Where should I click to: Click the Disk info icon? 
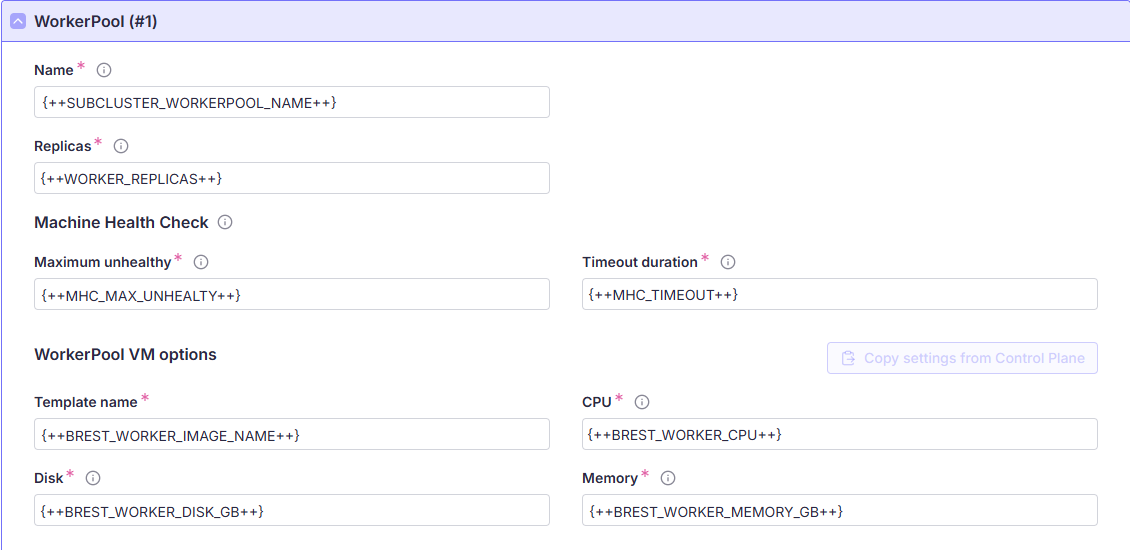coord(93,478)
